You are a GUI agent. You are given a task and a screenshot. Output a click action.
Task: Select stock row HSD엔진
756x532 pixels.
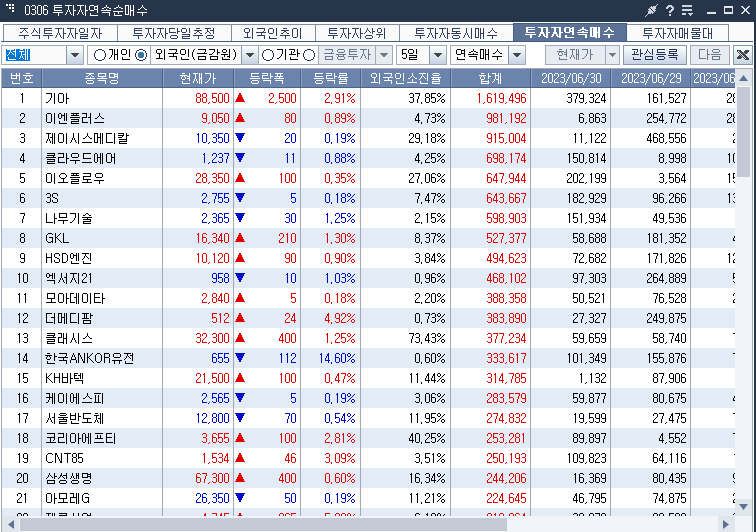pos(368,258)
